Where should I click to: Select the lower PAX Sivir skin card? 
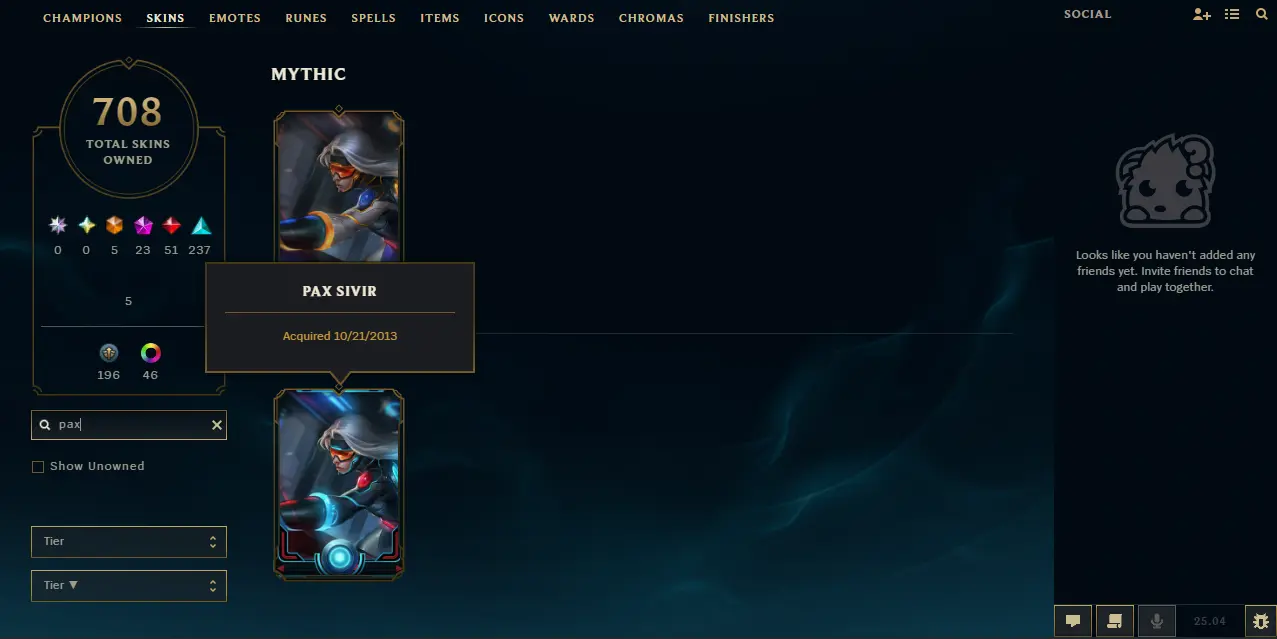[339, 484]
